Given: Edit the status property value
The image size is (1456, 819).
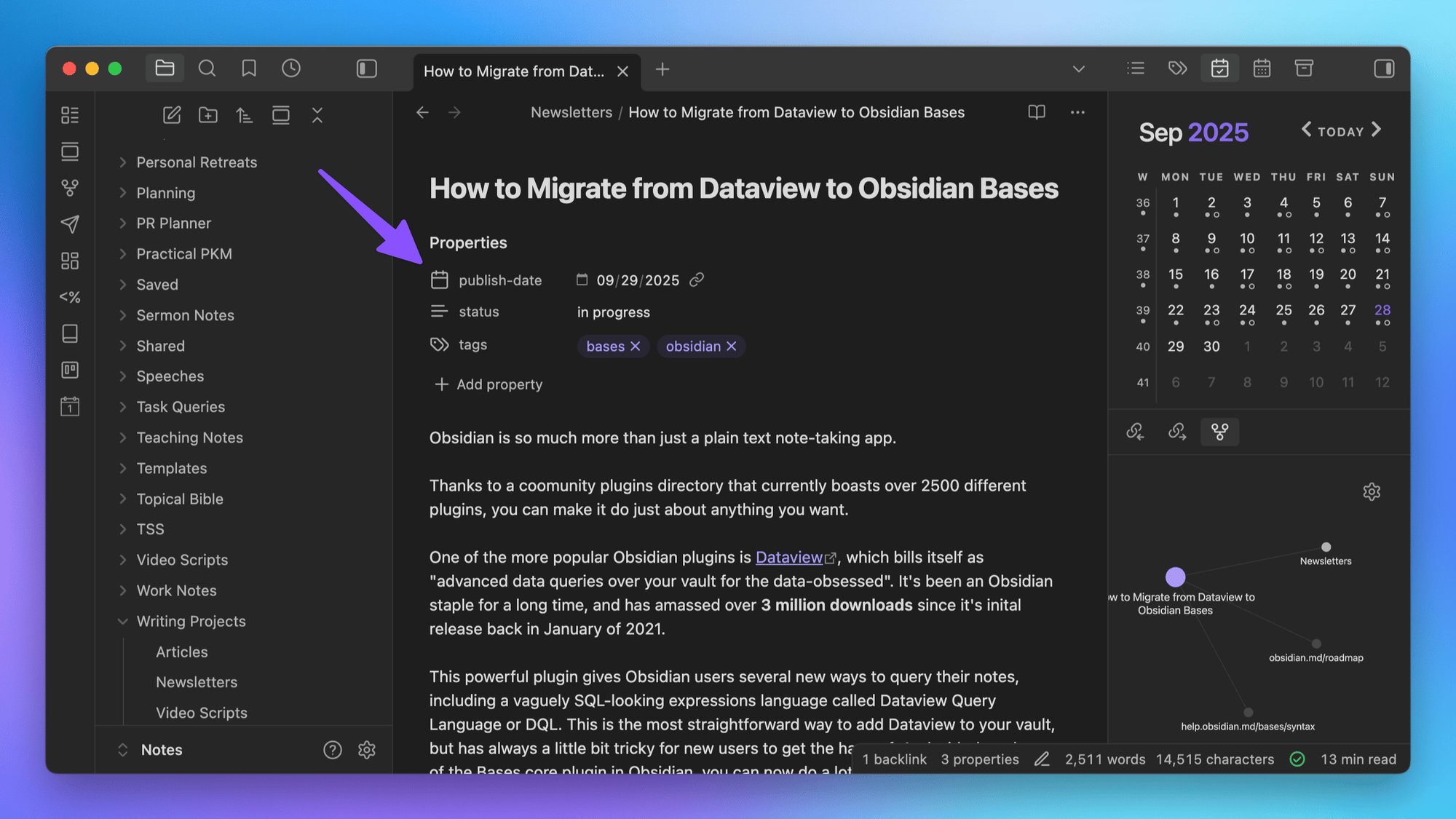Looking at the screenshot, I should pyautogui.click(x=614, y=312).
